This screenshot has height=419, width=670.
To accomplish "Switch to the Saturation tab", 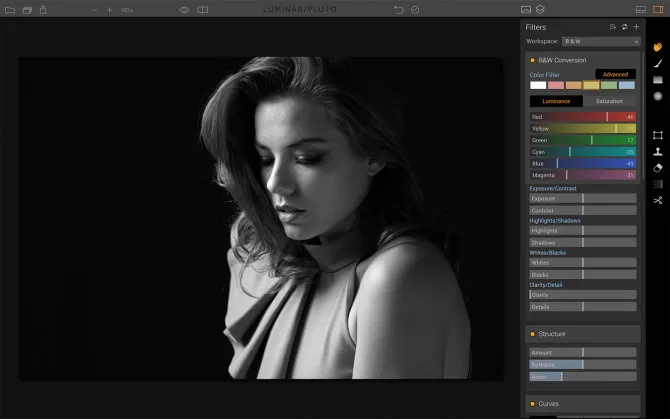I will coord(609,101).
